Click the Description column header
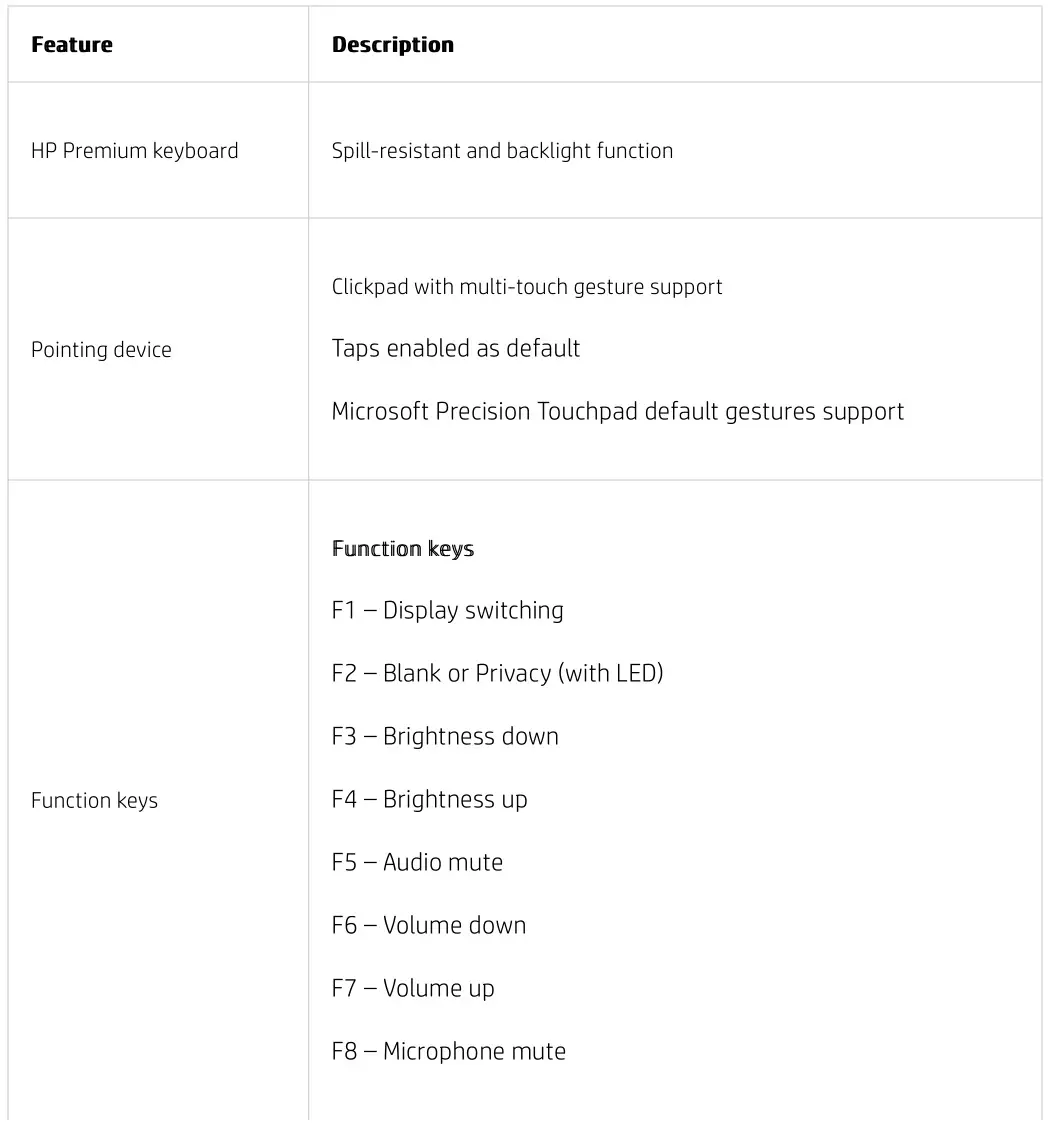The height and width of the screenshot is (1124, 1048). tap(393, 45)
